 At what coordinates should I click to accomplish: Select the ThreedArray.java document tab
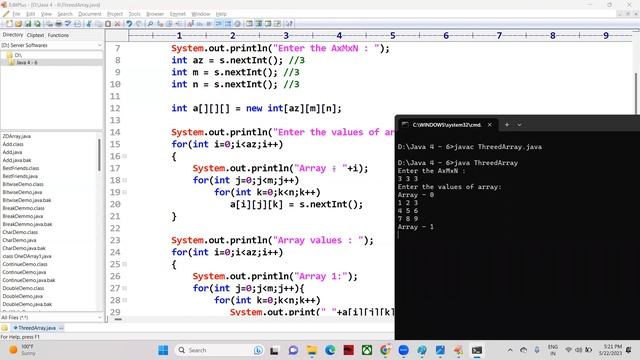pyautogui.click(x=37, y=328)
